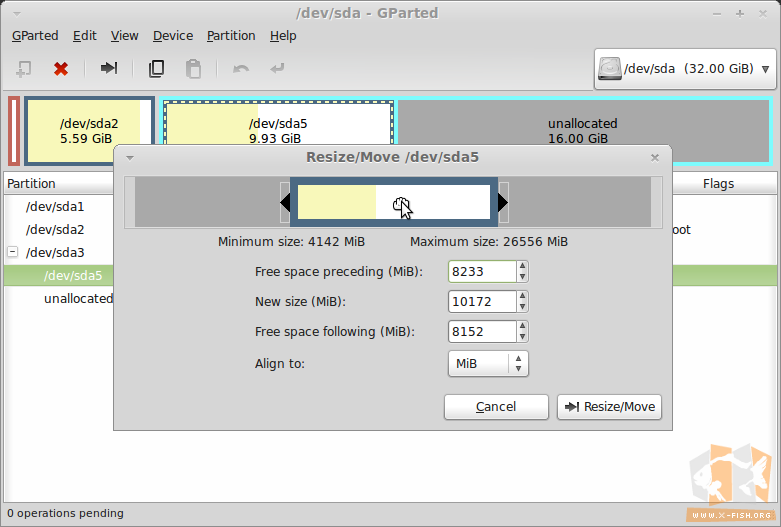781x527 pixels.
Task: Focus the New size field
Action: [x=482, y=301]
